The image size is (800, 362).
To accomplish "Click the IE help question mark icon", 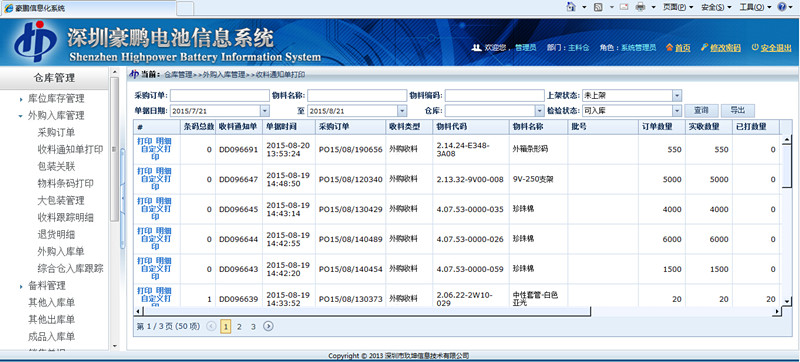I will [783, 7].
